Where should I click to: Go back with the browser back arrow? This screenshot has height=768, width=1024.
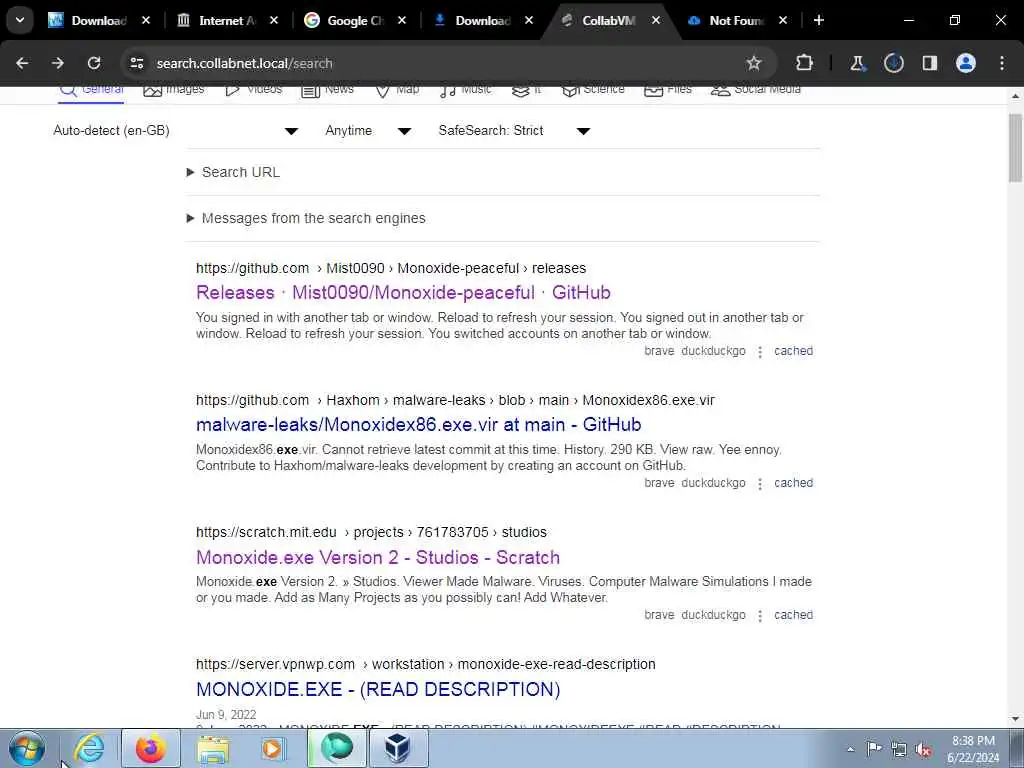(x=22, y=63)
